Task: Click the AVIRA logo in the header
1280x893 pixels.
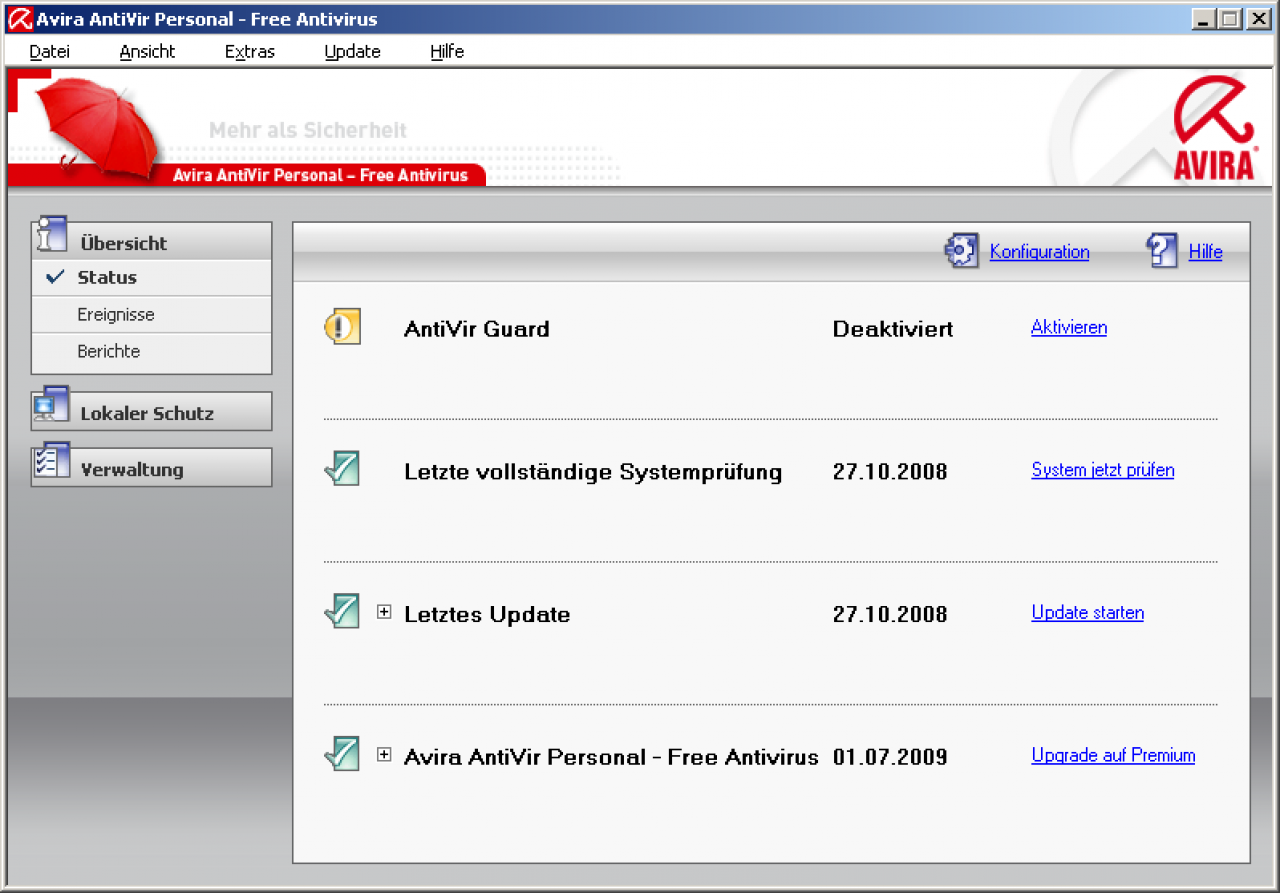Action: pos(1214,130)
